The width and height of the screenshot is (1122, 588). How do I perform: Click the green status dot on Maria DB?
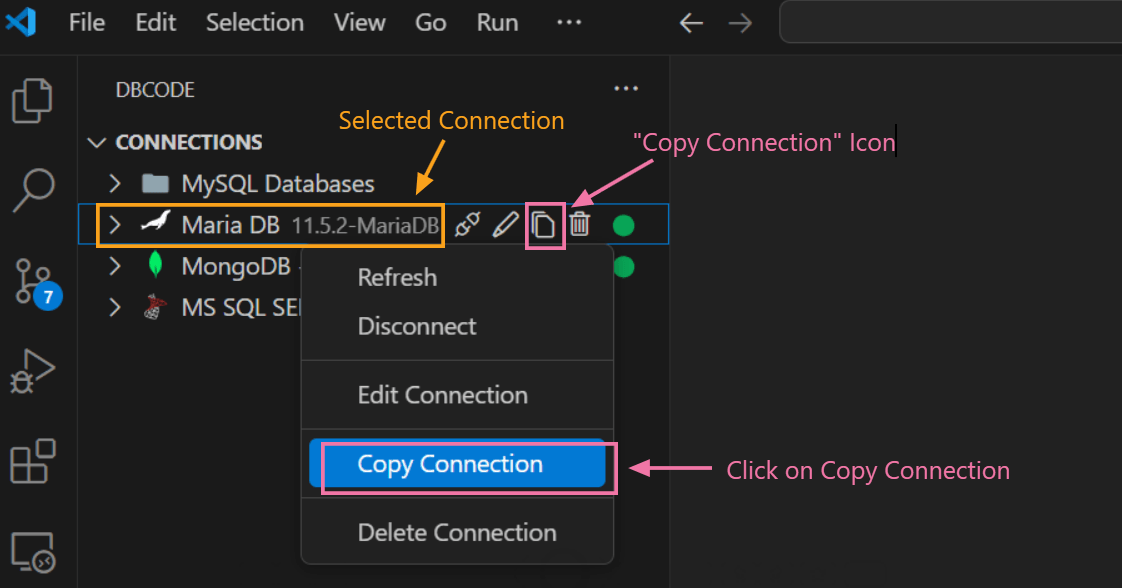[623, 225]
